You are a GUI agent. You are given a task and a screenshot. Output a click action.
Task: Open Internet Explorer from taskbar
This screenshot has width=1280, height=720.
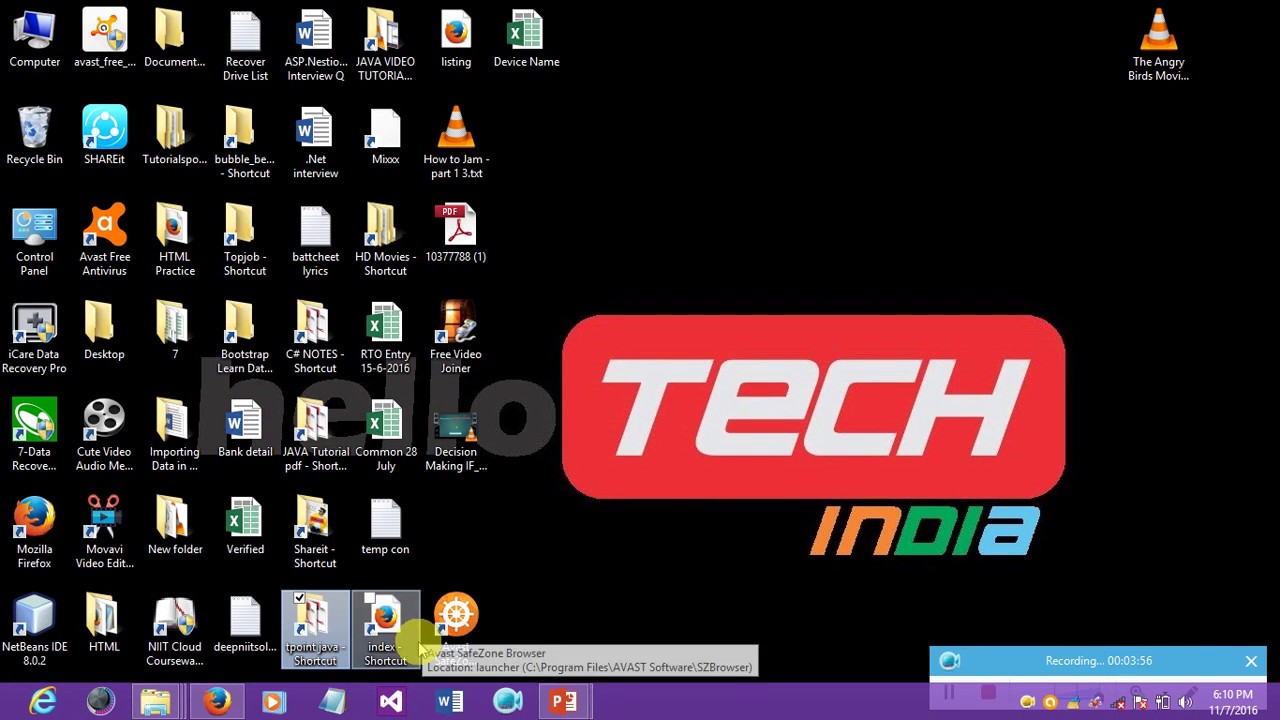pyautogui.click(x=43, y=702)
